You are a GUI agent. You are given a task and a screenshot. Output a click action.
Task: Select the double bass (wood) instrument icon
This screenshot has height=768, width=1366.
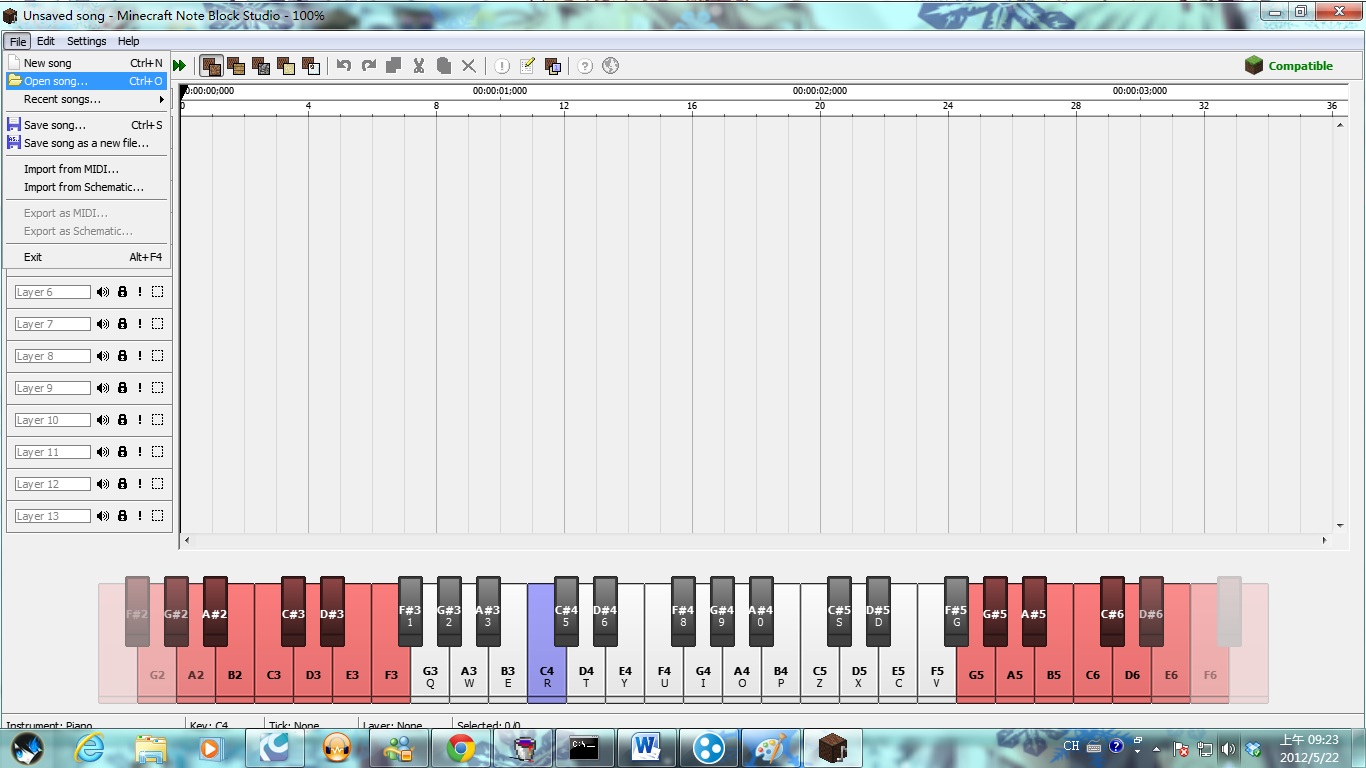(236, 66)
